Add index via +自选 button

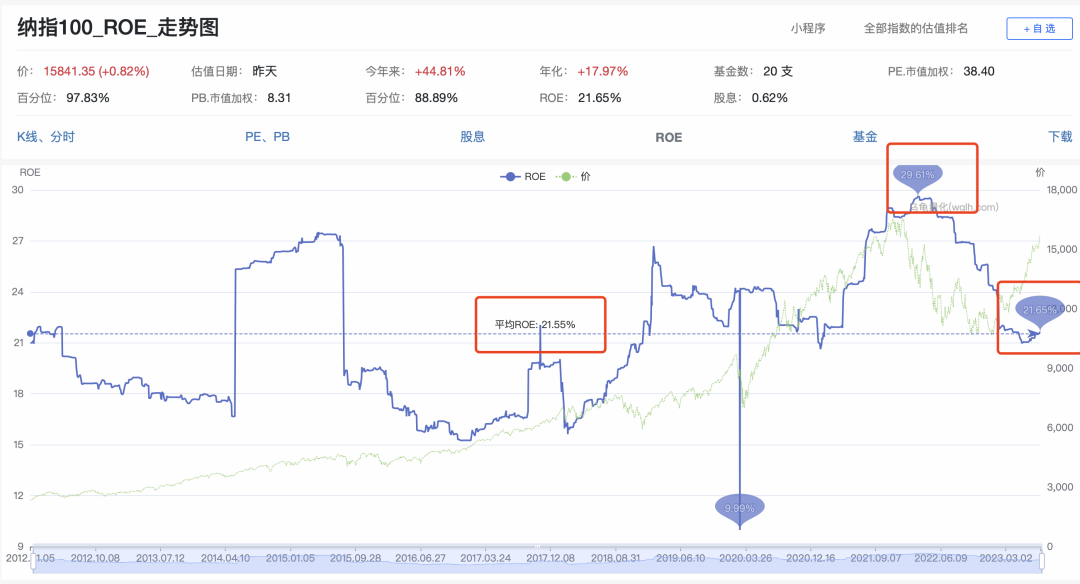(x=1038, y=29)
